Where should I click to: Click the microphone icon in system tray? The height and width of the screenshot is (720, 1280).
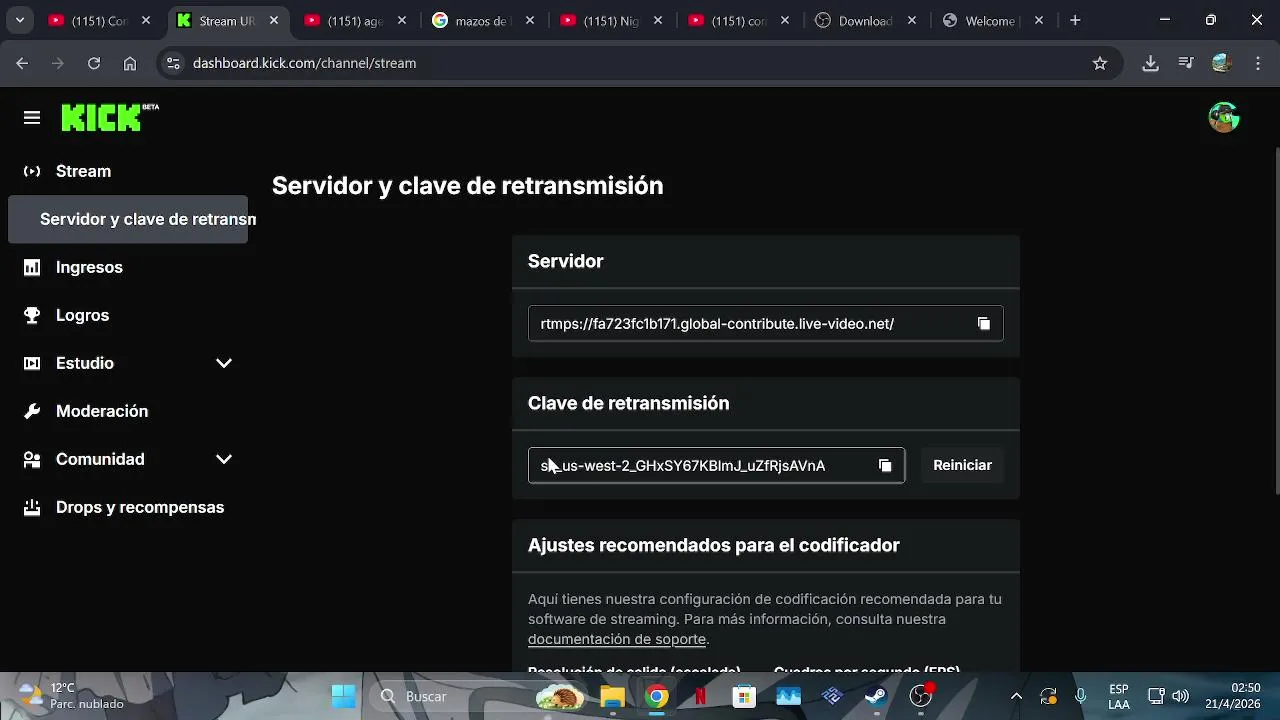[x=1081, y=696]
